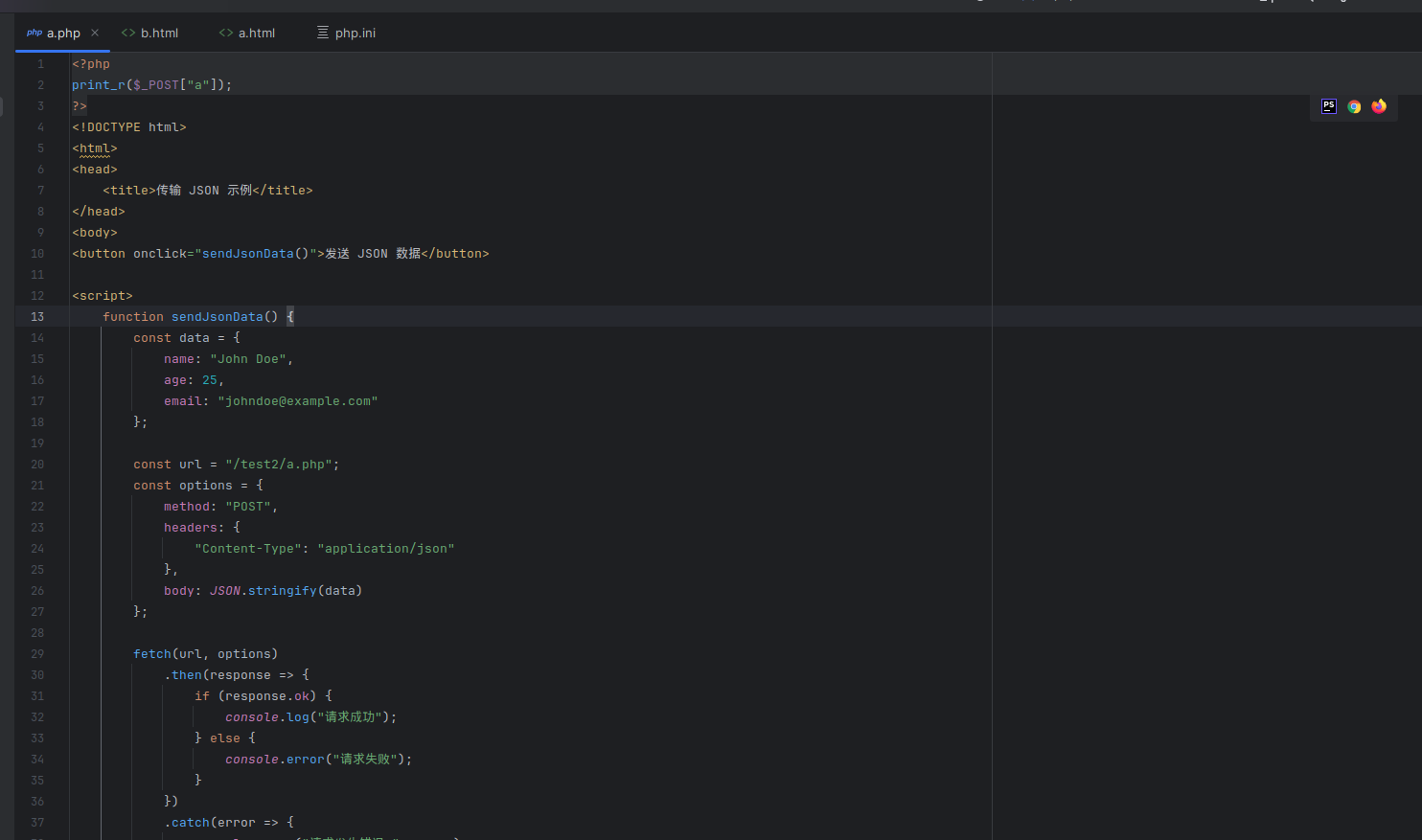1422x840 pixels.
Task: Click the ?> PHP closing tag
Action: (80, 106)
